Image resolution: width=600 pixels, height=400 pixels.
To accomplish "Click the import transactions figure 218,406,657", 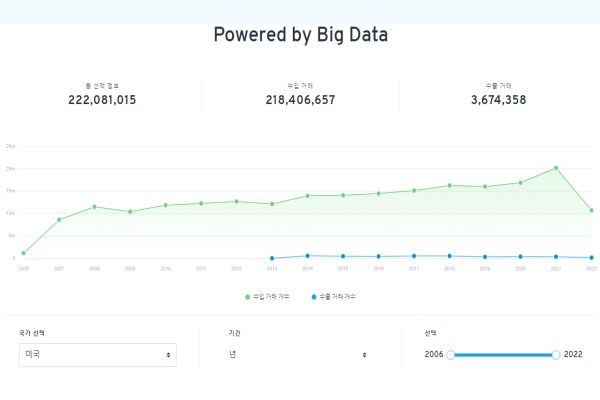I will pos(300,100).
